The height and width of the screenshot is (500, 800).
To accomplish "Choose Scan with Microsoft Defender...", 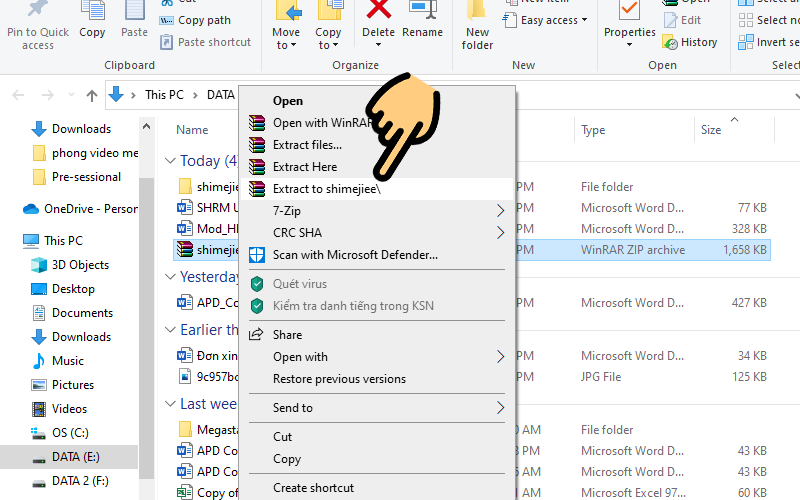I will point(377,255).
